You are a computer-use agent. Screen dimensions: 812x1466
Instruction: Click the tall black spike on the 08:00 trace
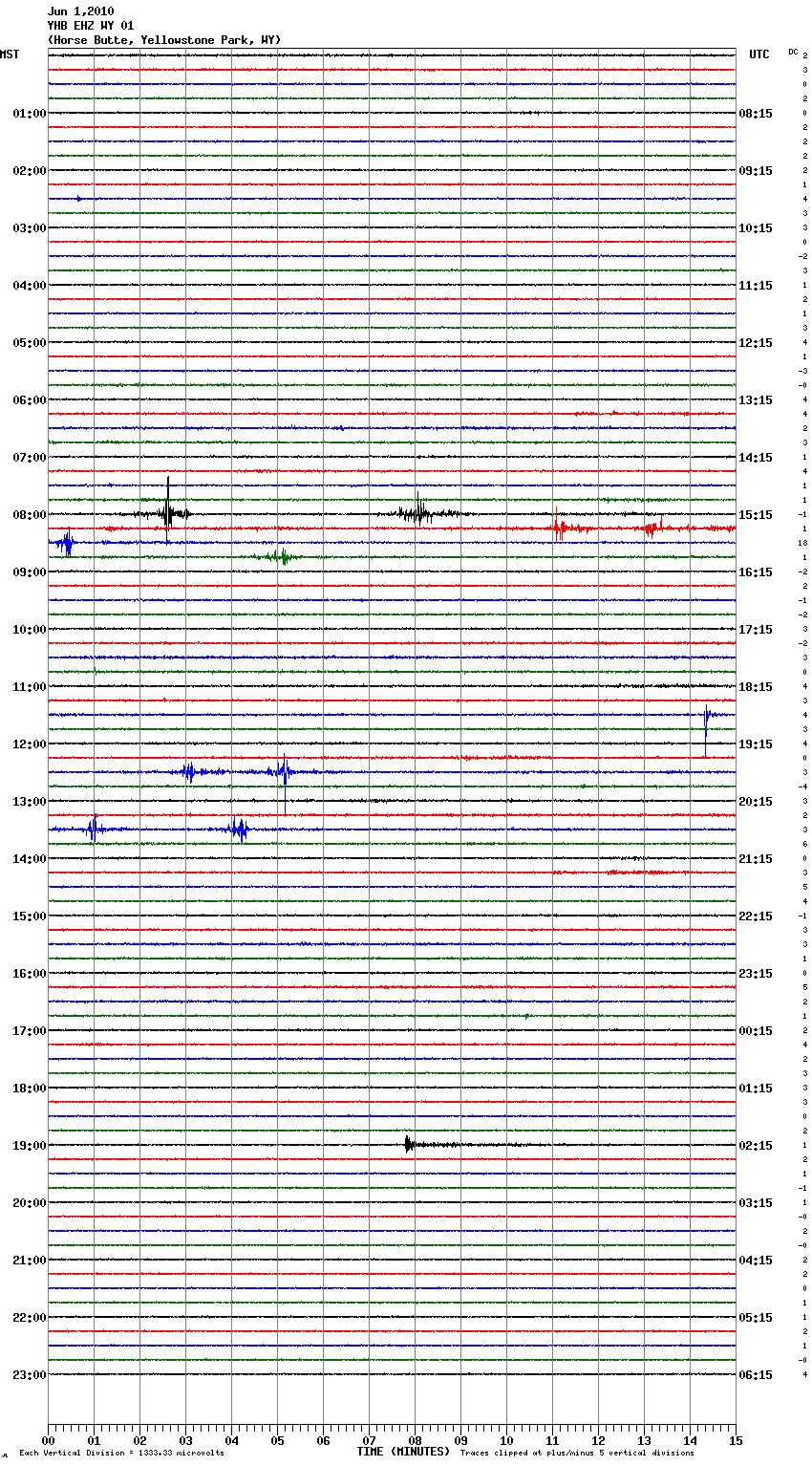click(x=168, y=508)
